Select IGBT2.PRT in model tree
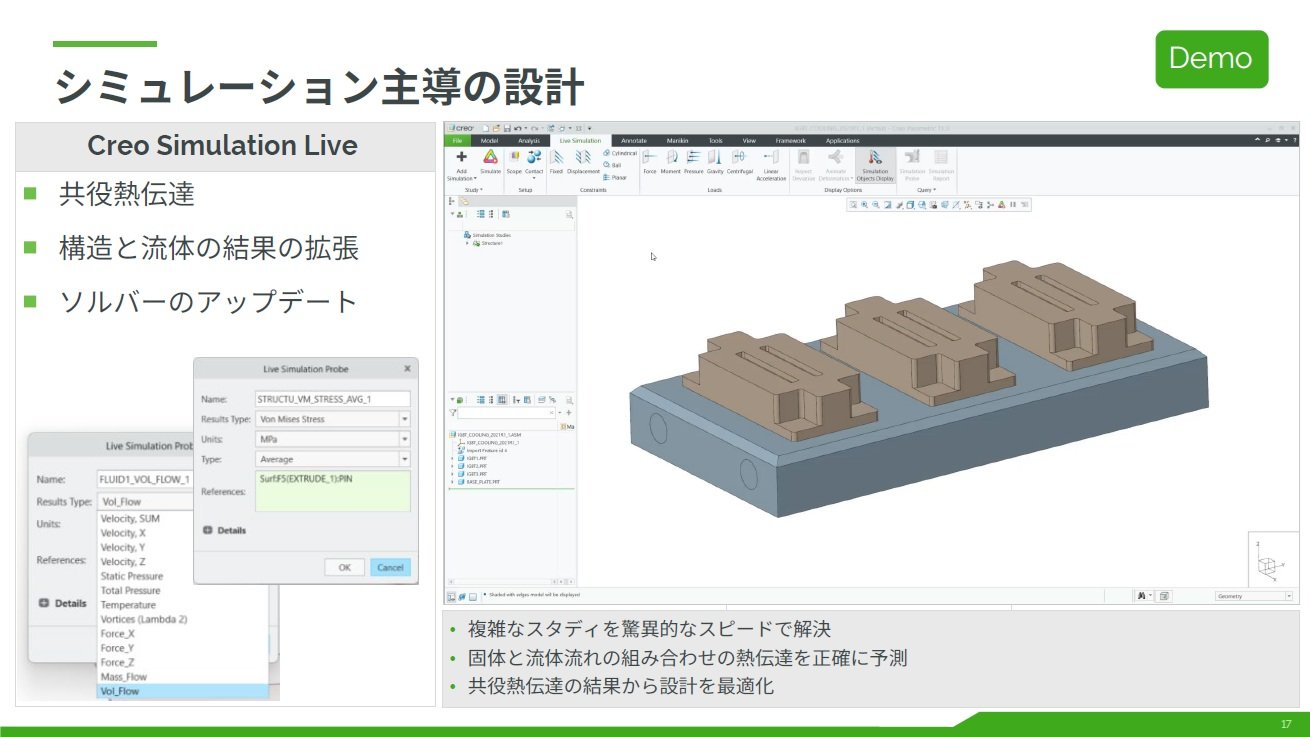This screenshot has width=1310, height=737. (x=473, y=466)
